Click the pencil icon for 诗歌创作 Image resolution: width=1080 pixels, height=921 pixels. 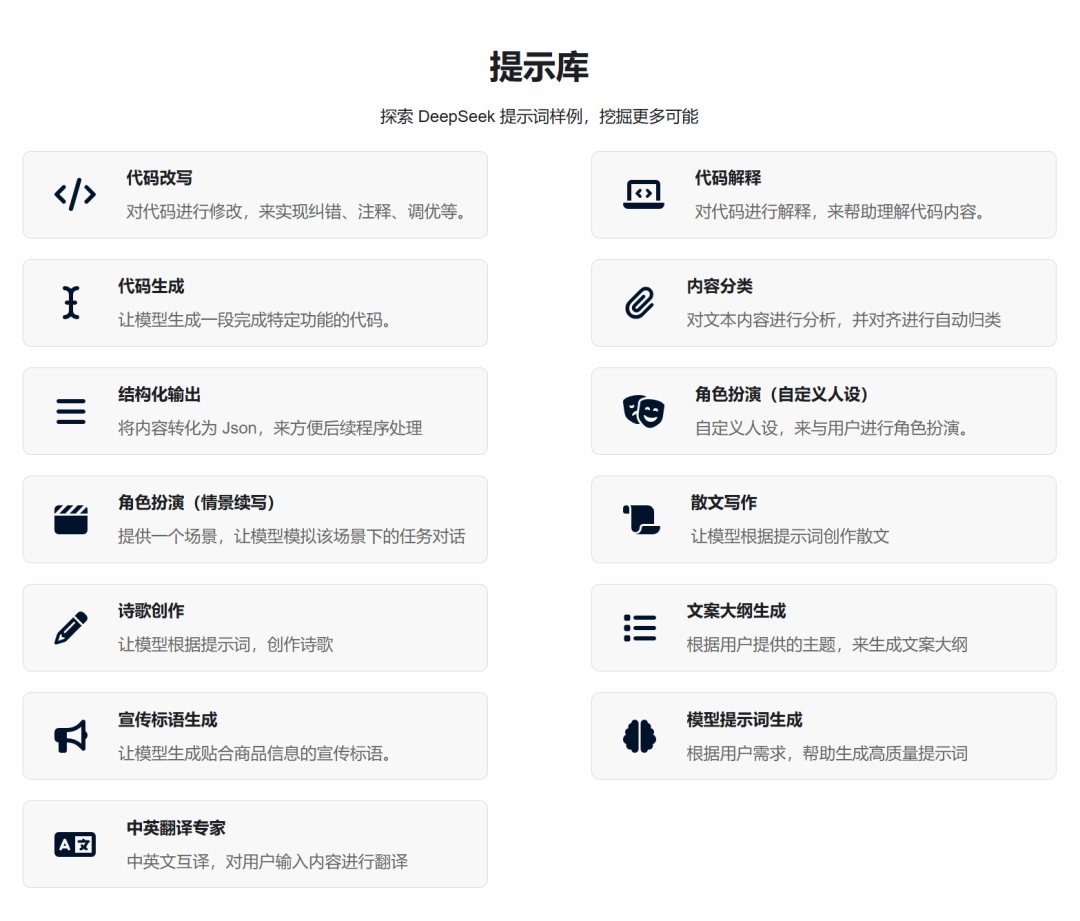[x=71, y=628]
